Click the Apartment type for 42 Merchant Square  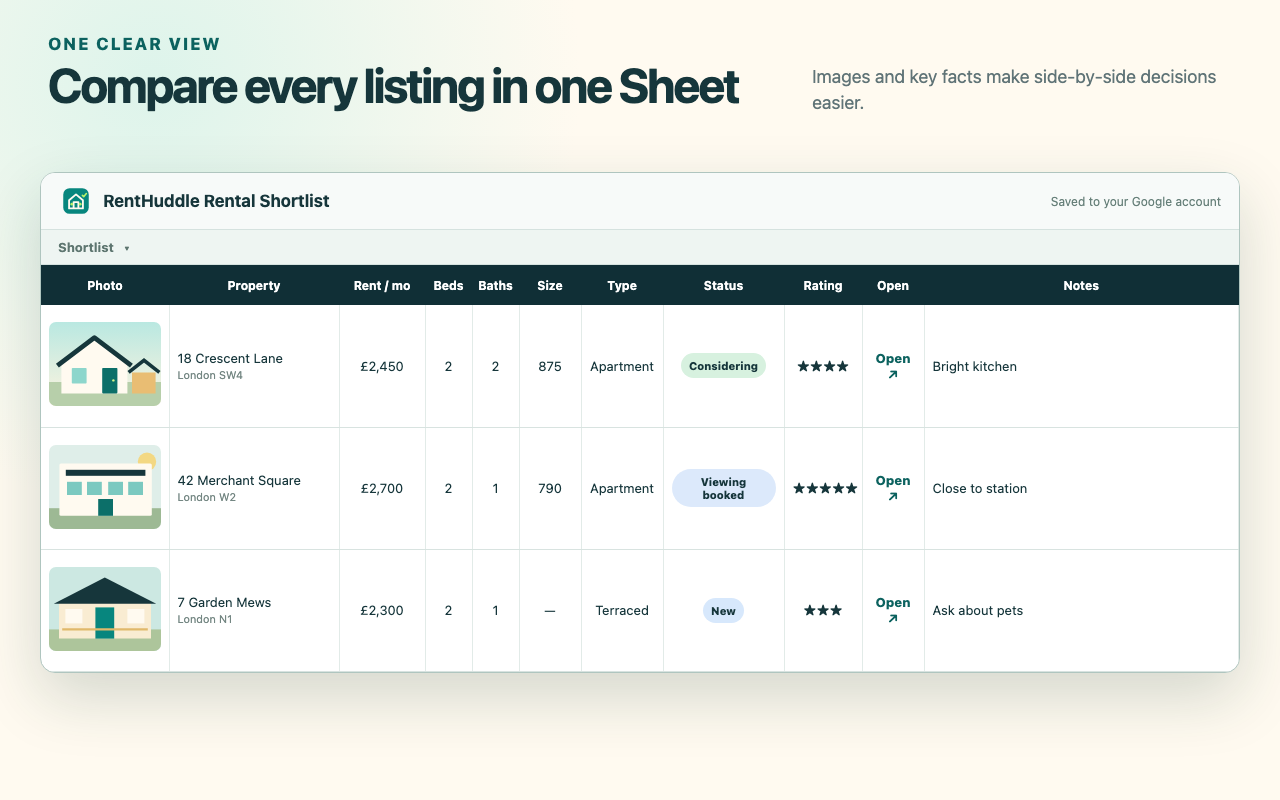click(622, 489)
